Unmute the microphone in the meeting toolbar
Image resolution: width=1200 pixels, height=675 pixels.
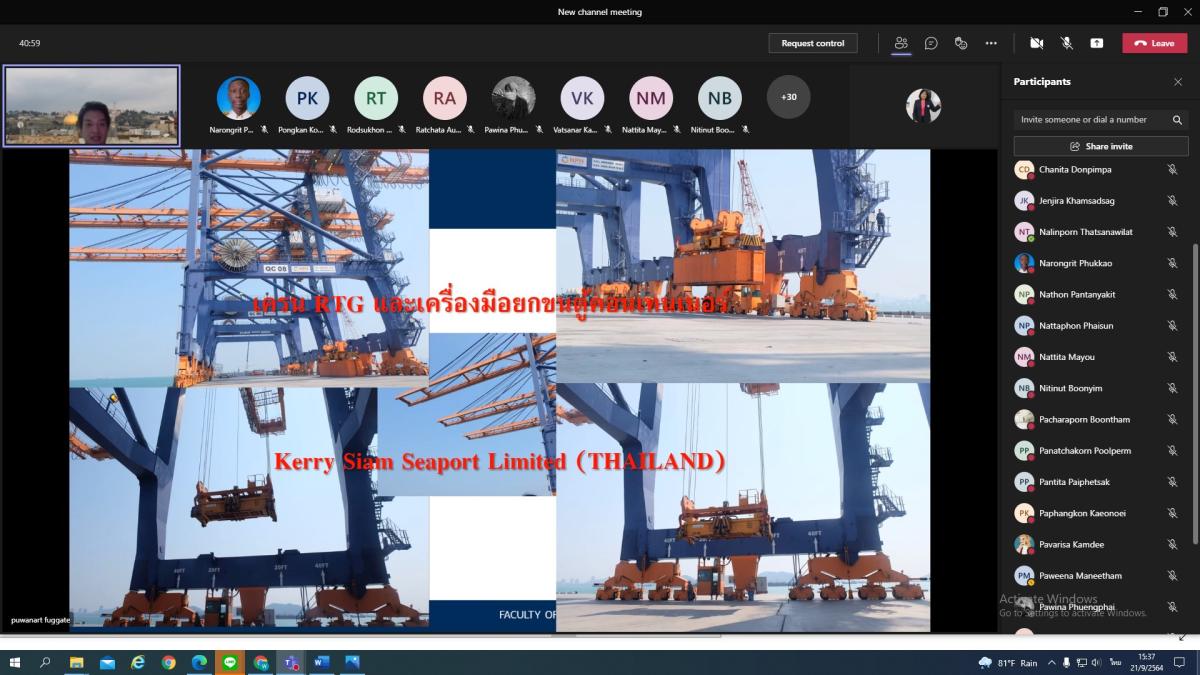(1067, 43)
